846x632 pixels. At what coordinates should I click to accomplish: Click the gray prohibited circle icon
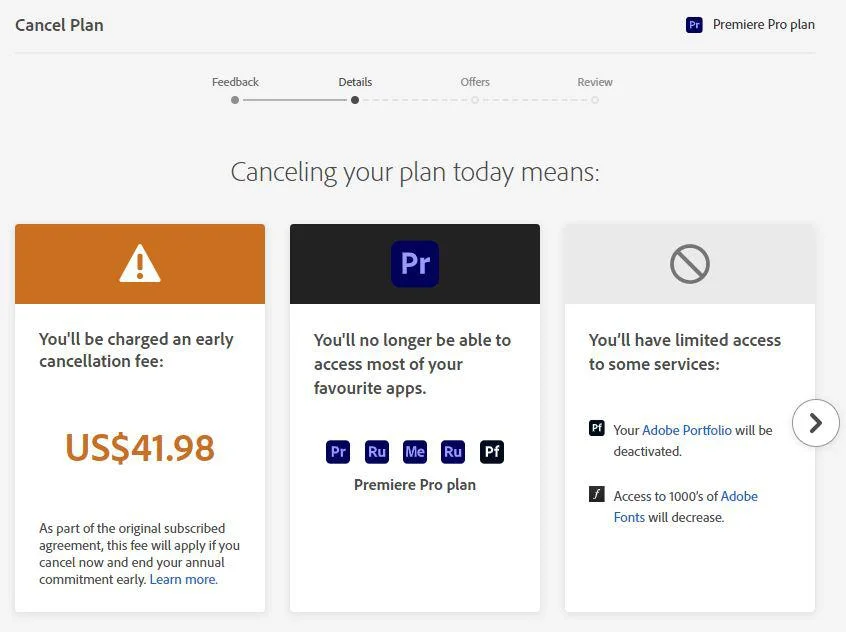690,263
